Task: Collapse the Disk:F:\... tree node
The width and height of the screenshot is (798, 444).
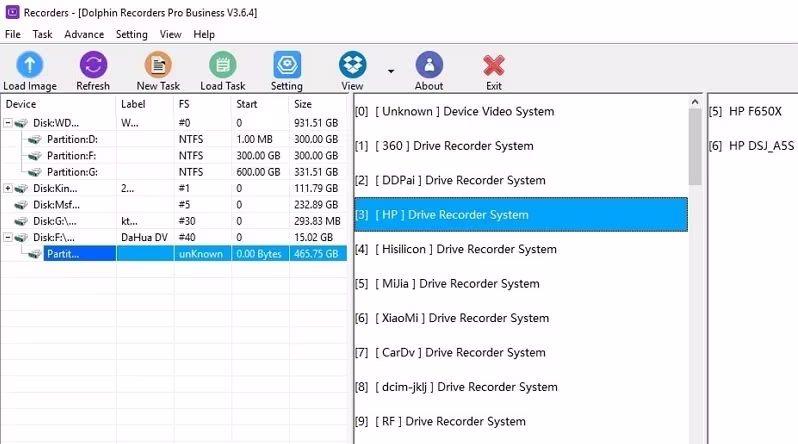Action: (x=8, y=237)
